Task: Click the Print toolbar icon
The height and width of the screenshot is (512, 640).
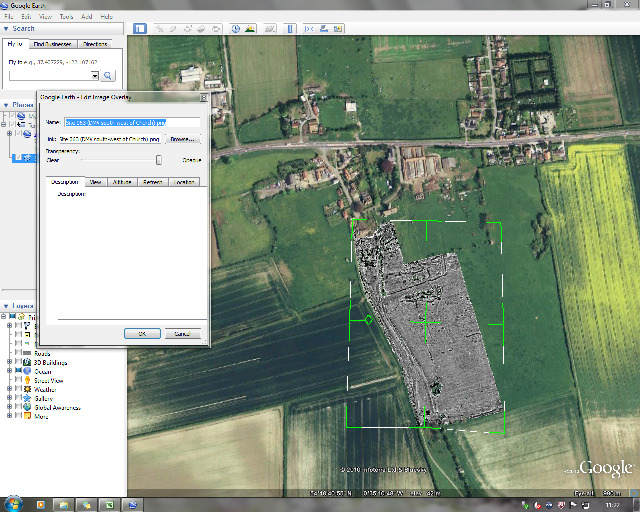Action: pos(324,29)
